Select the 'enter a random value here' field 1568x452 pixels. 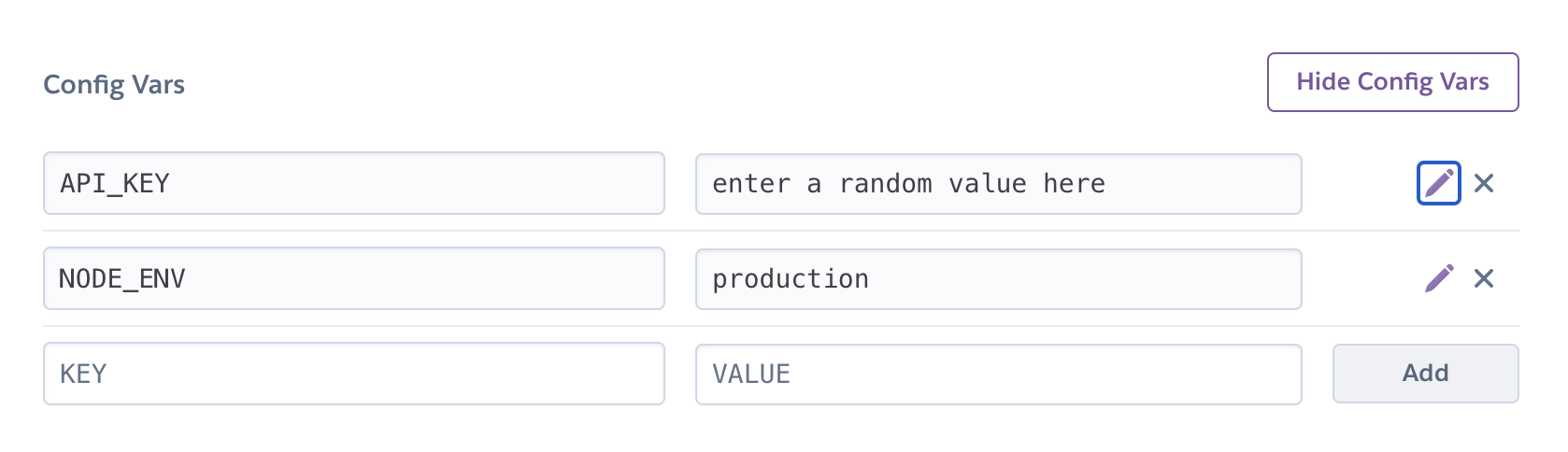pos(998,184)
